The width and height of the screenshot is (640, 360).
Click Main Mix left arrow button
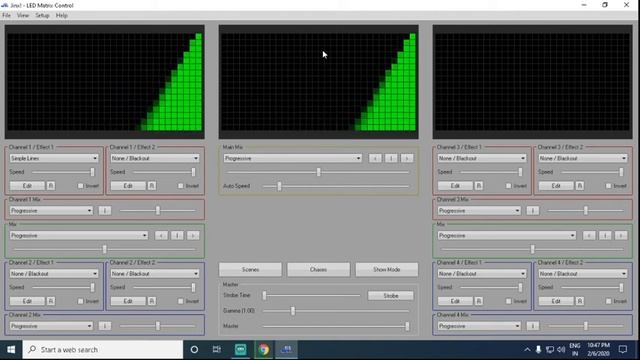pos(375,158)
